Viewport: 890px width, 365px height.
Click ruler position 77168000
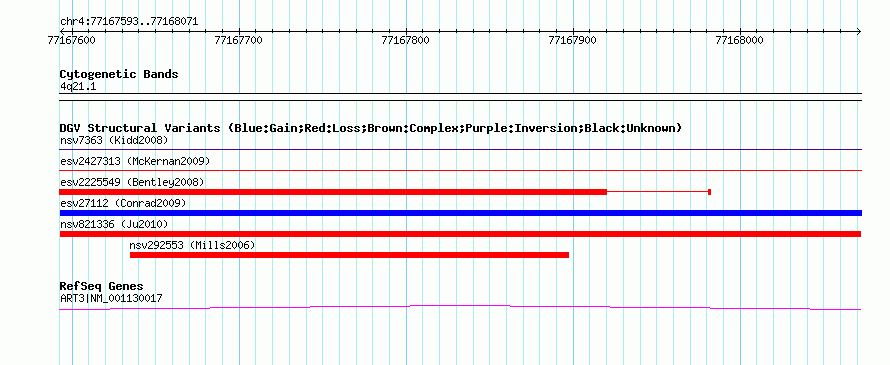[740, 40]
